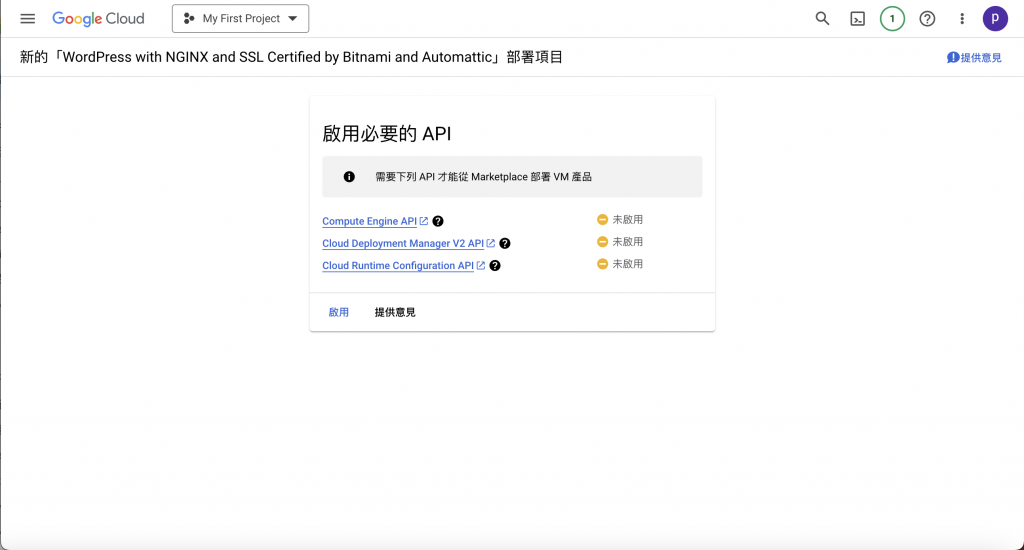Open the My First Project selector dropdown
The width and height of the screenshot is (1024, 550).
tap(240, 19)
